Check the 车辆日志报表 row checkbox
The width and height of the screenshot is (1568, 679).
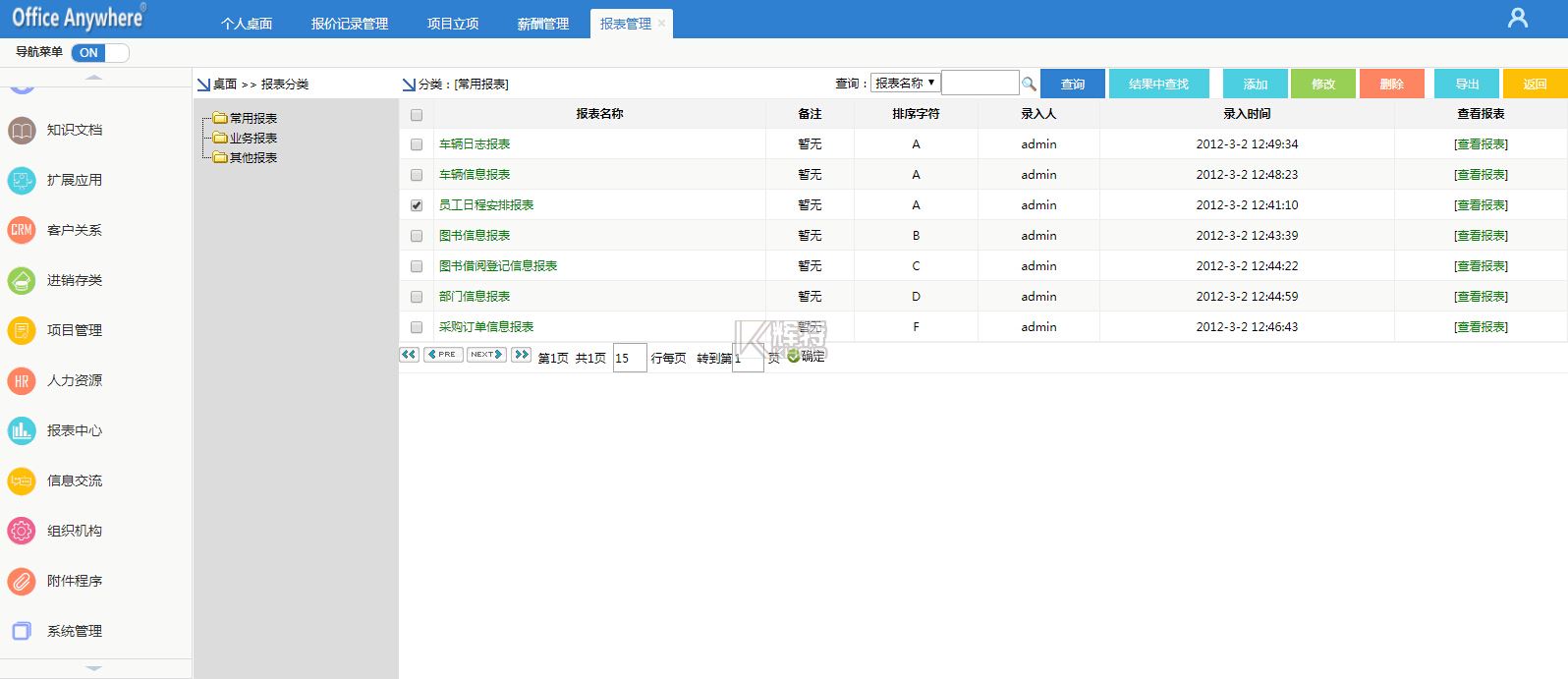(417, 144)
